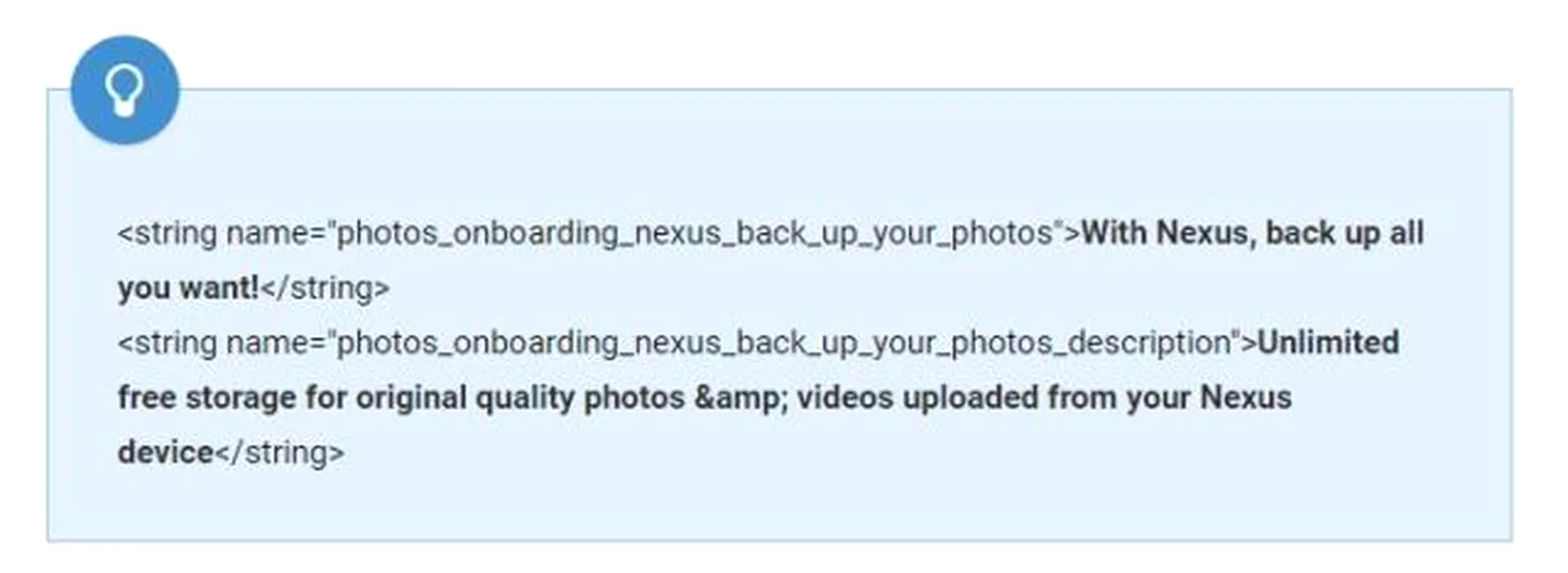The width and height of the screenshot is (1568, 573).
Task: Click the 'videos uploaded from your Nexus' text
Action: (1044, 398)
